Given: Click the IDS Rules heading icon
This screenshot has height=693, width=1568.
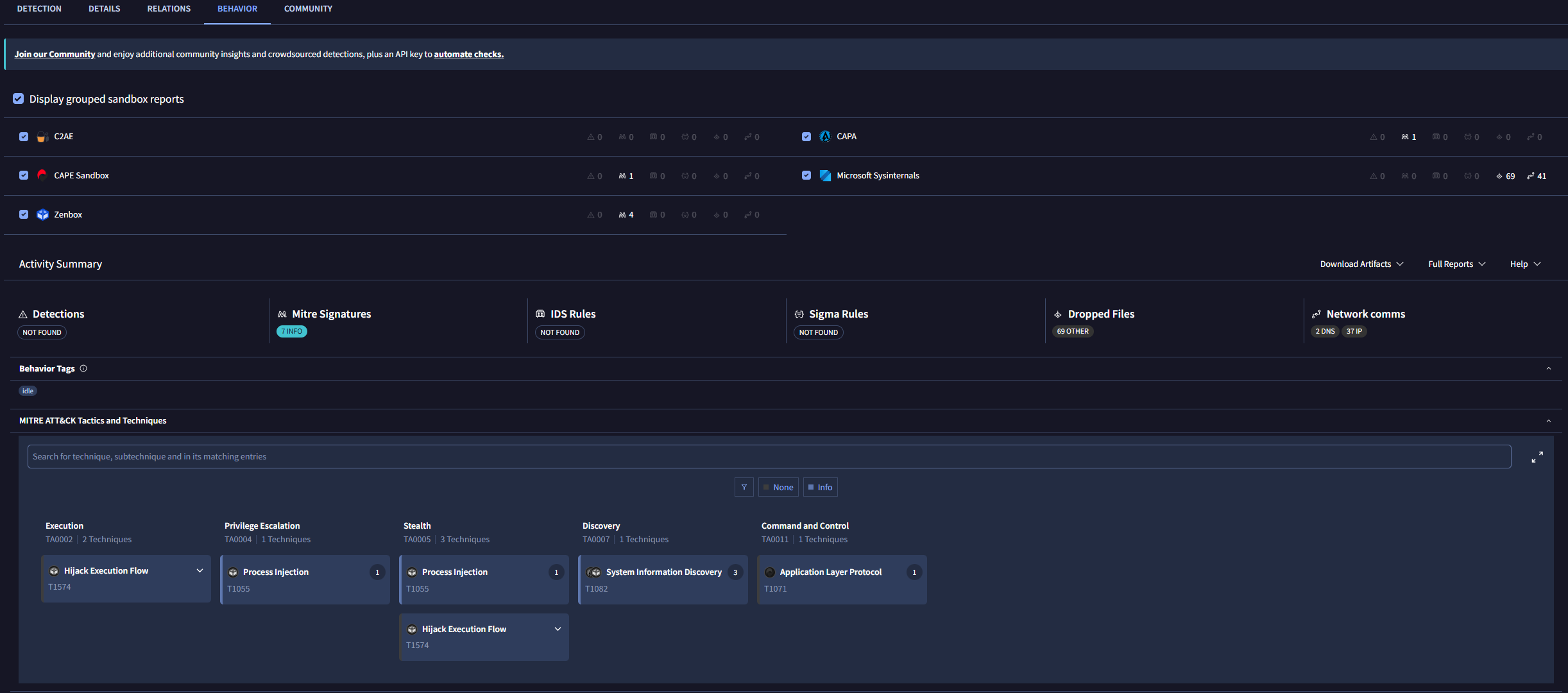Looking at the screenshot, I should [x=540, y=314].
